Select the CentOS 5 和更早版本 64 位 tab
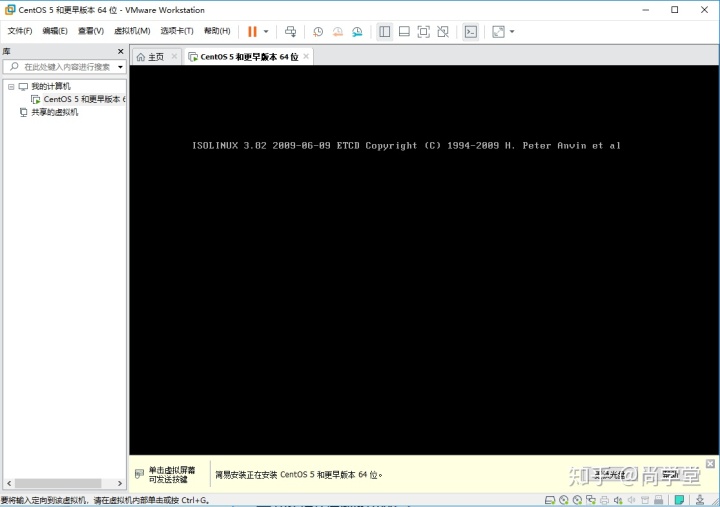This screenshot has width=720, height=507. (x=249, y=56)
